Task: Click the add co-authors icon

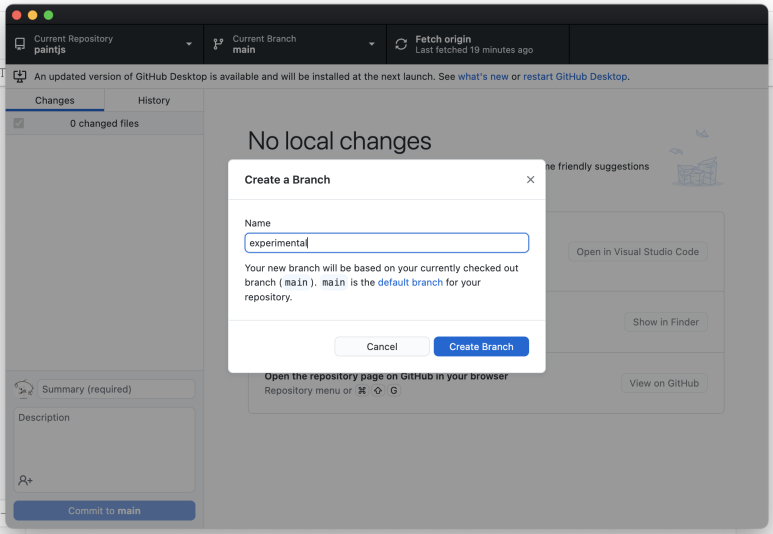Action: pos(25,480)
